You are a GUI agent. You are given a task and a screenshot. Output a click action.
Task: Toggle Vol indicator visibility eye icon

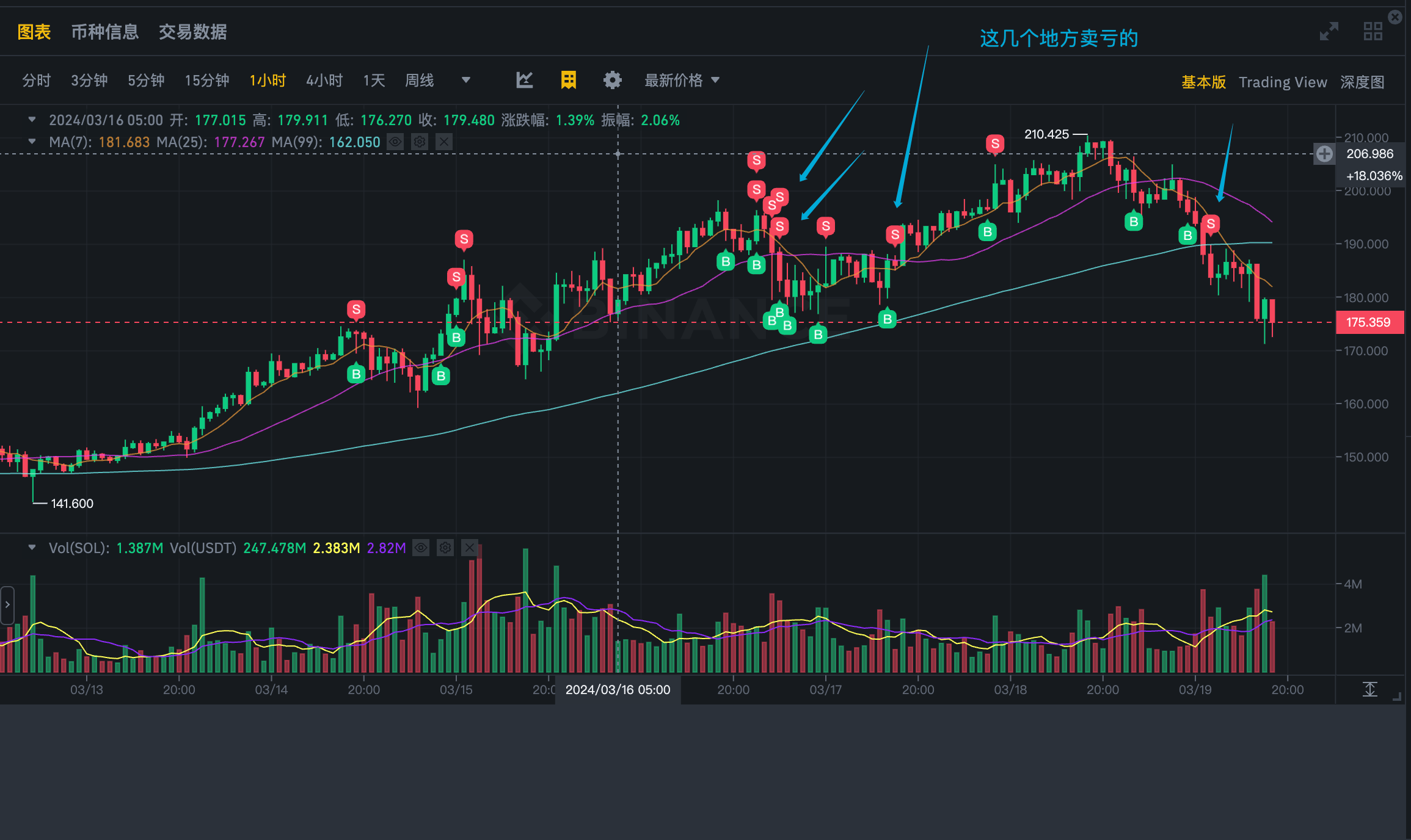(x=421, y=548)
